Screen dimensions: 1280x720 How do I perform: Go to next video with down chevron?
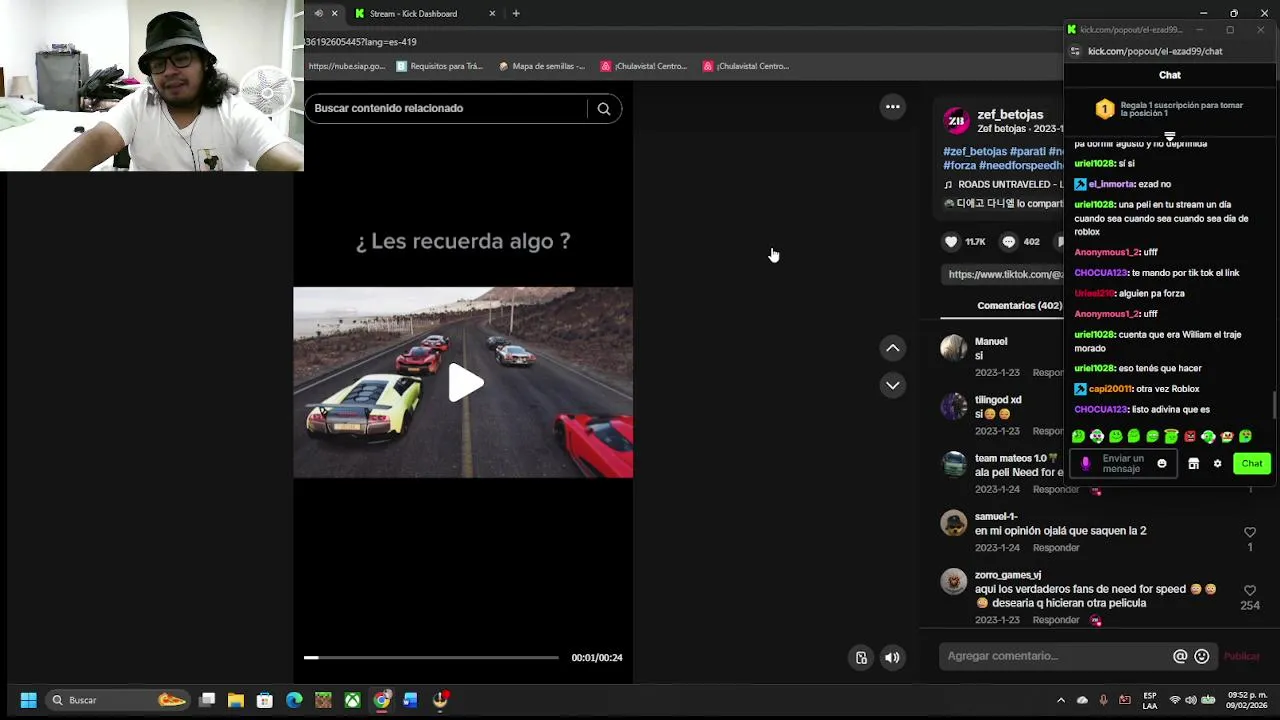point(893,385)
